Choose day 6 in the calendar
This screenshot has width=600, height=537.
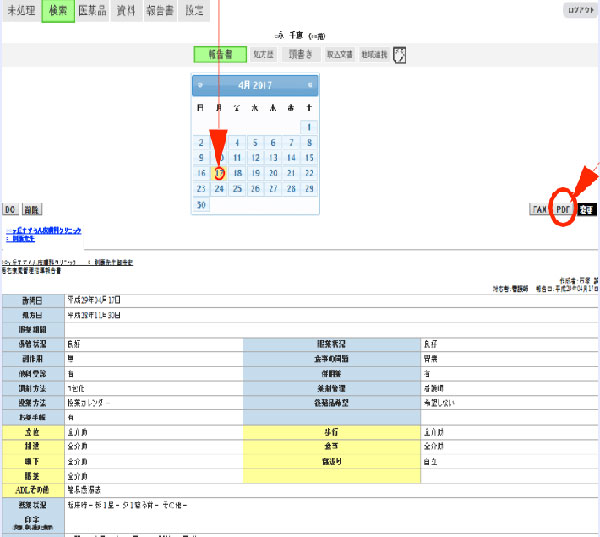click(x=273, y=143)
